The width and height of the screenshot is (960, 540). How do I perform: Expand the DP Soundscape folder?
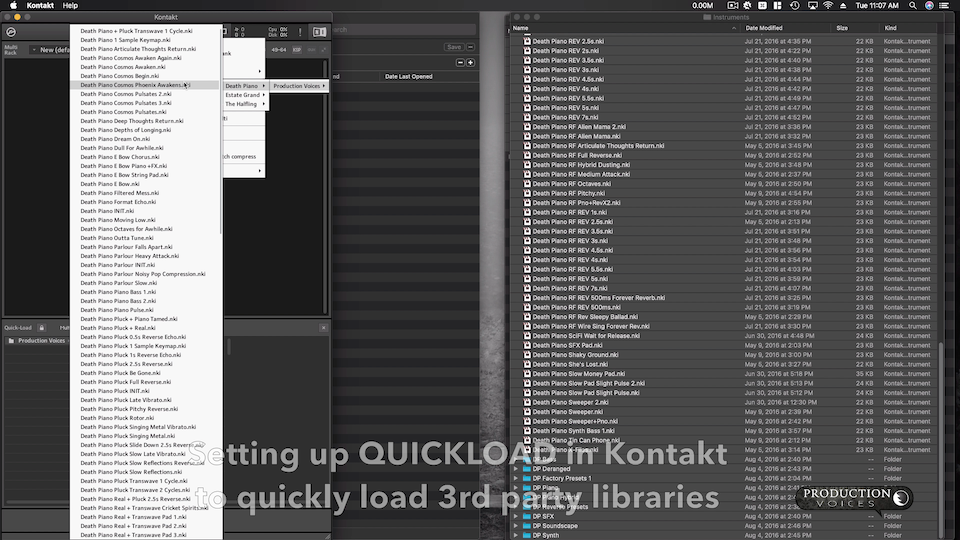[x=516, y=526]
